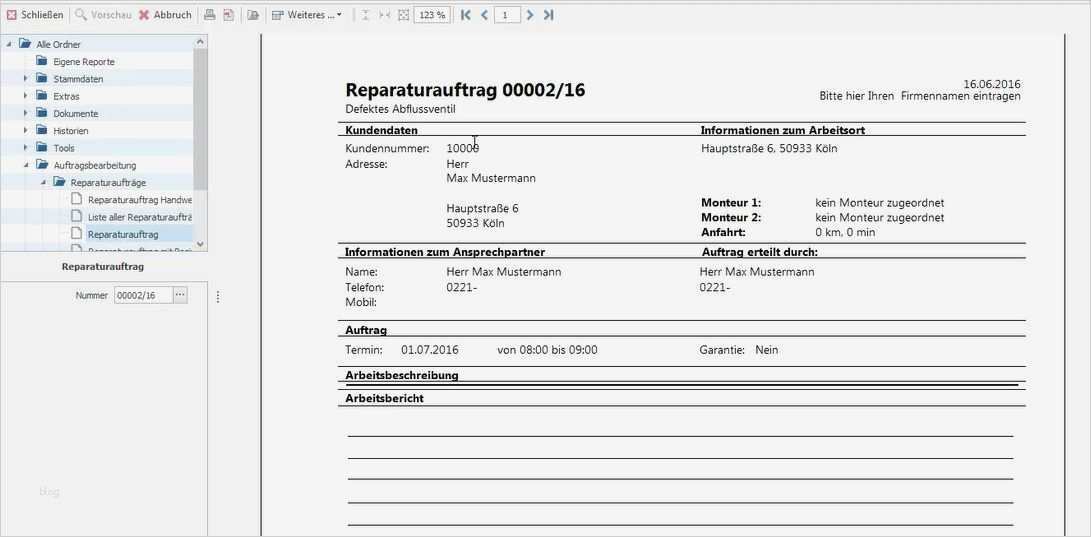Click the Stammdaten folder icon

[42, 79]
